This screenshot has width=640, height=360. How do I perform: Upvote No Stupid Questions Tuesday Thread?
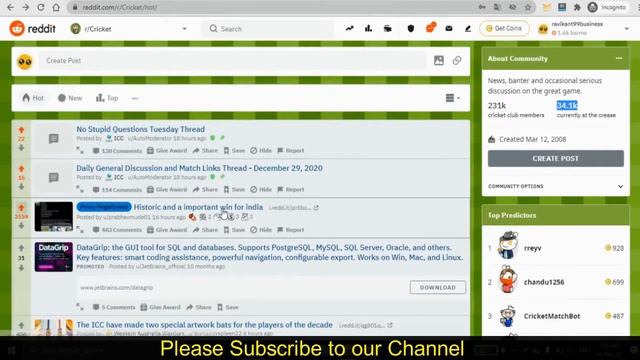coord(21,130)
